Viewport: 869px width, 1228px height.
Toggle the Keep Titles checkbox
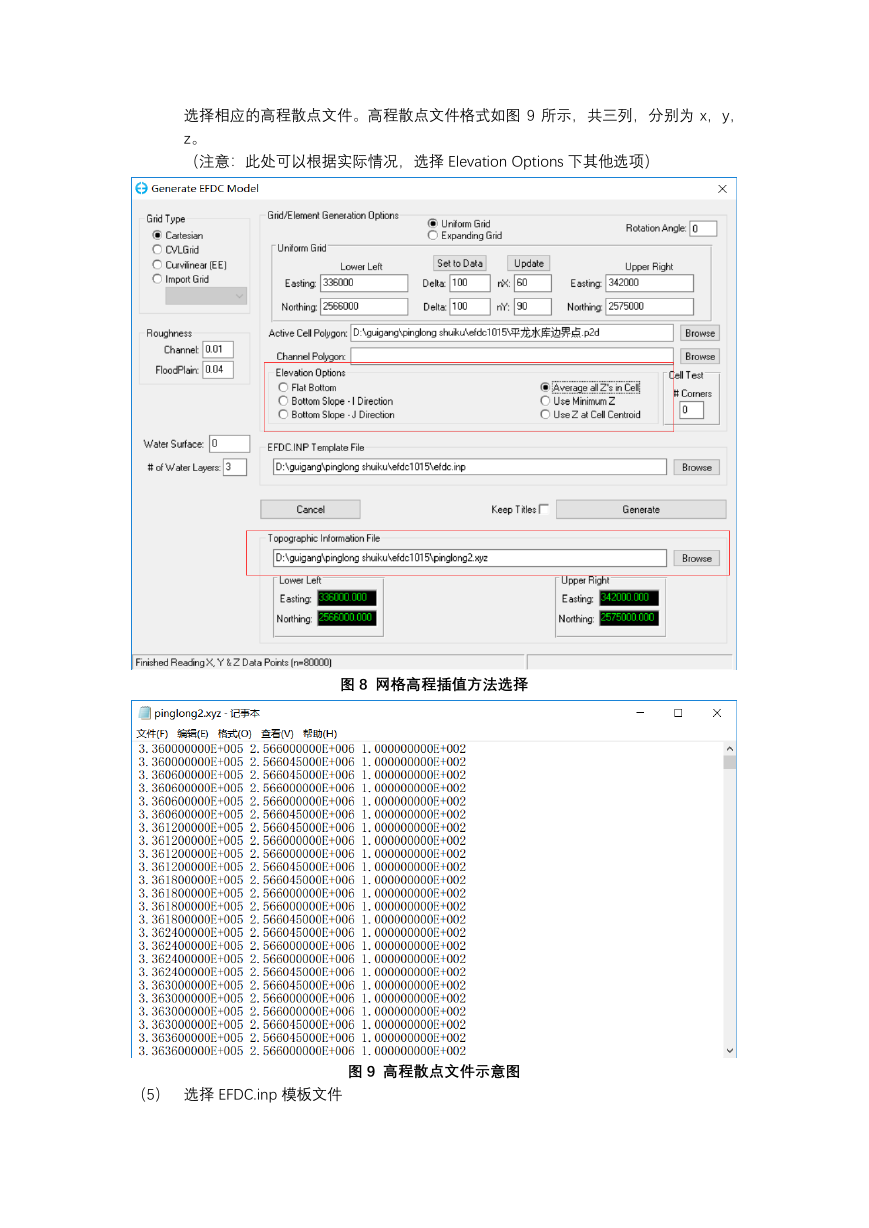pos(544,509)
